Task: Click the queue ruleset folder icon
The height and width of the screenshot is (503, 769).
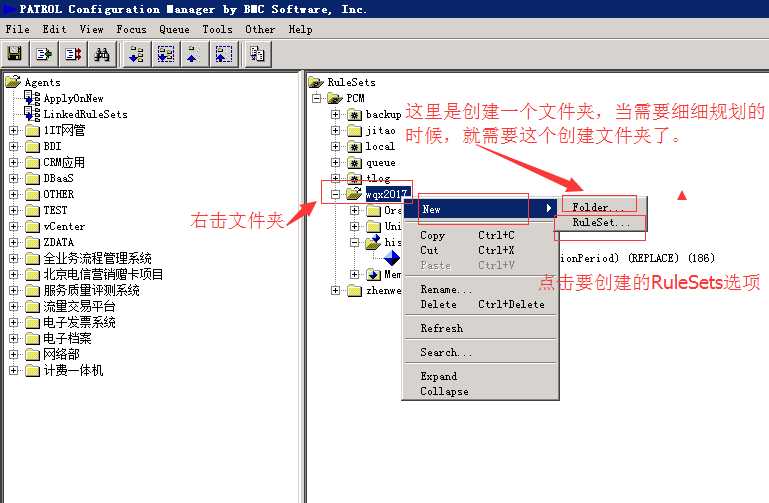Action: [x=355, y=163]
